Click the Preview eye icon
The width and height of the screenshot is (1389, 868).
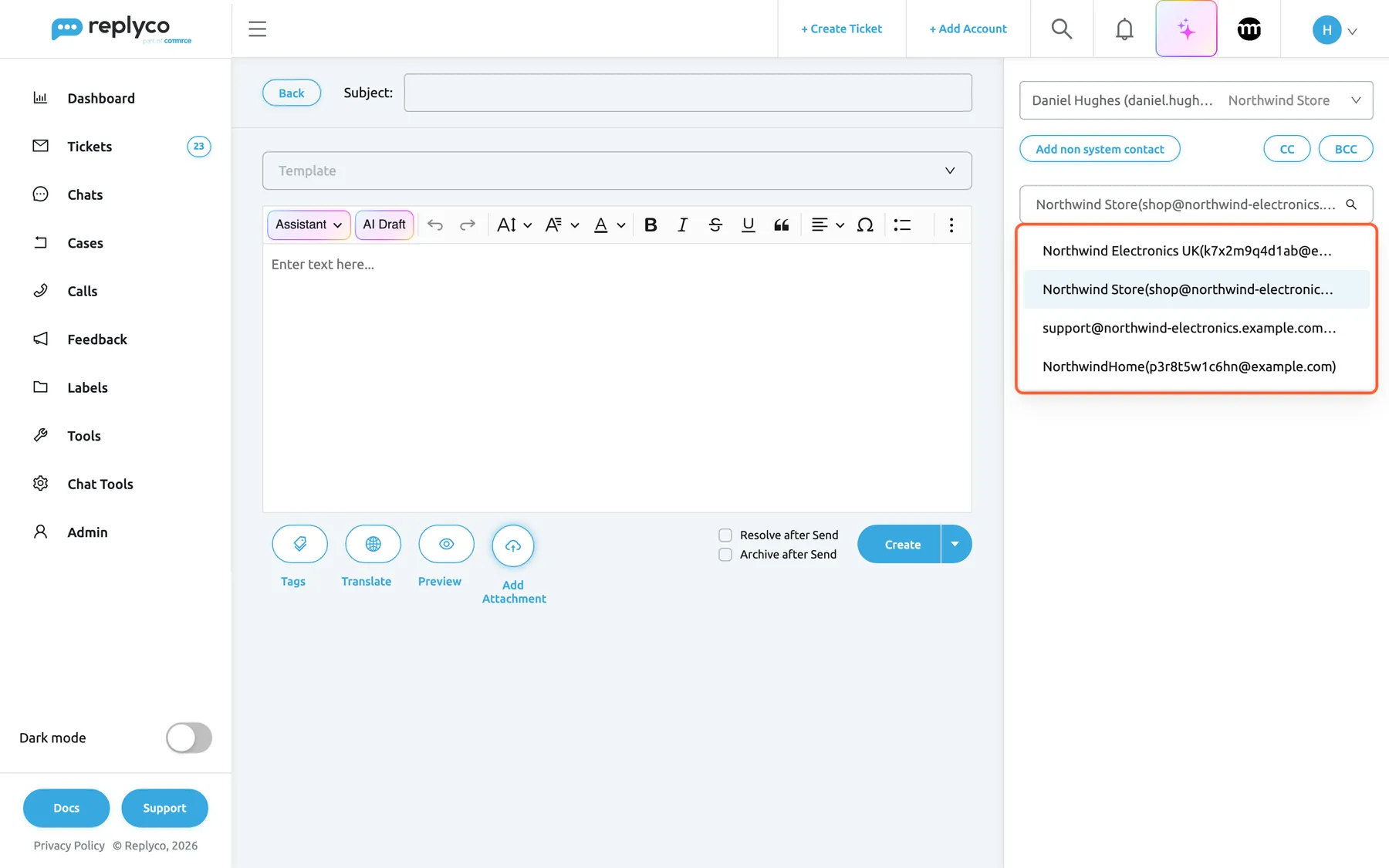click(446, 544)
